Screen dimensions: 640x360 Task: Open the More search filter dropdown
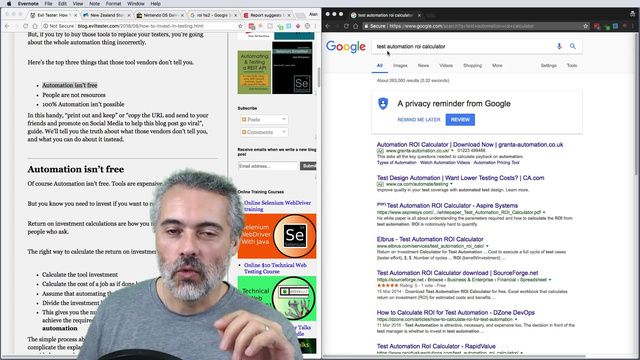(497, 65)
